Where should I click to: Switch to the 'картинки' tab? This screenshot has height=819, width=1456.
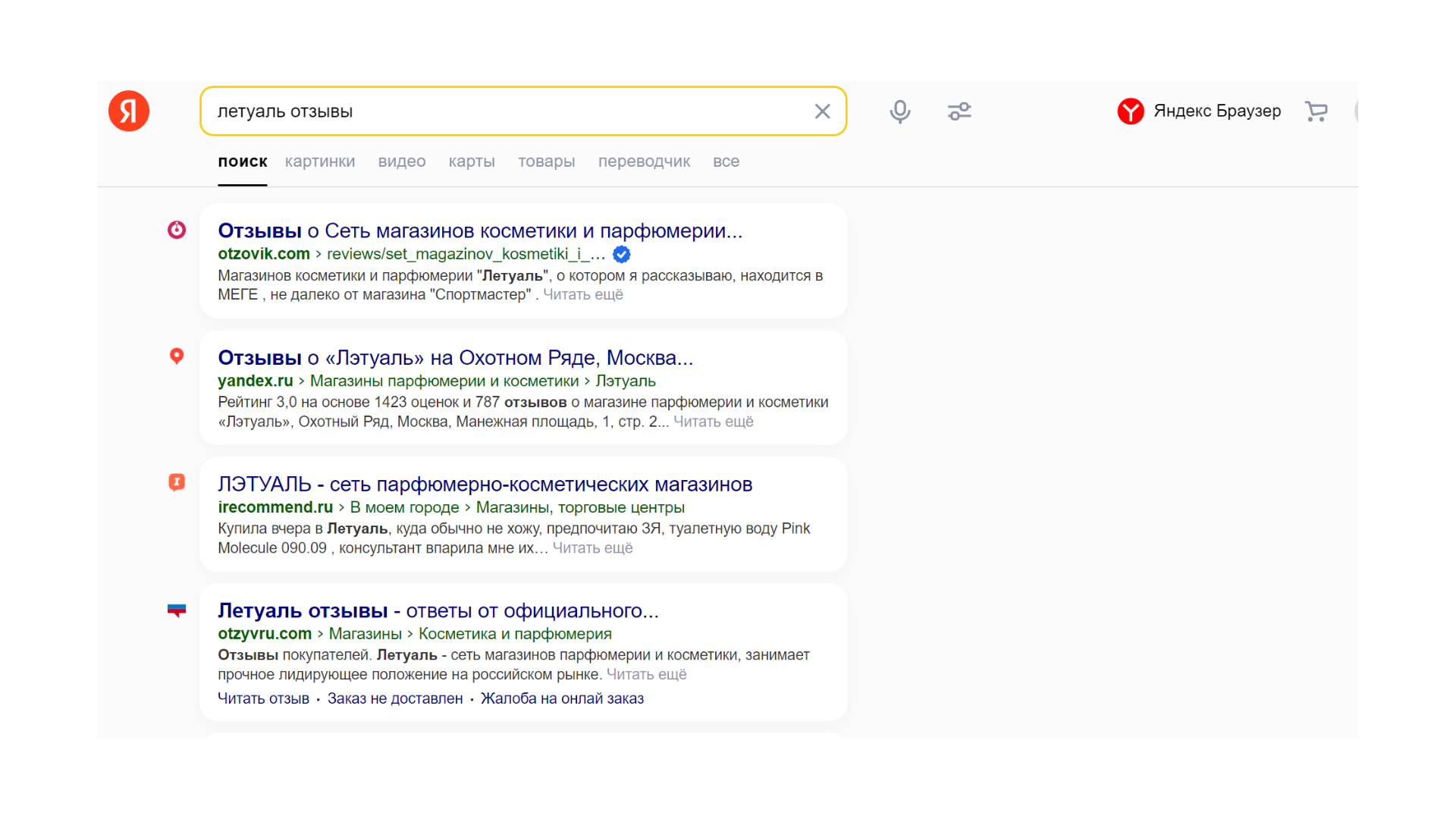pos(320,162)
